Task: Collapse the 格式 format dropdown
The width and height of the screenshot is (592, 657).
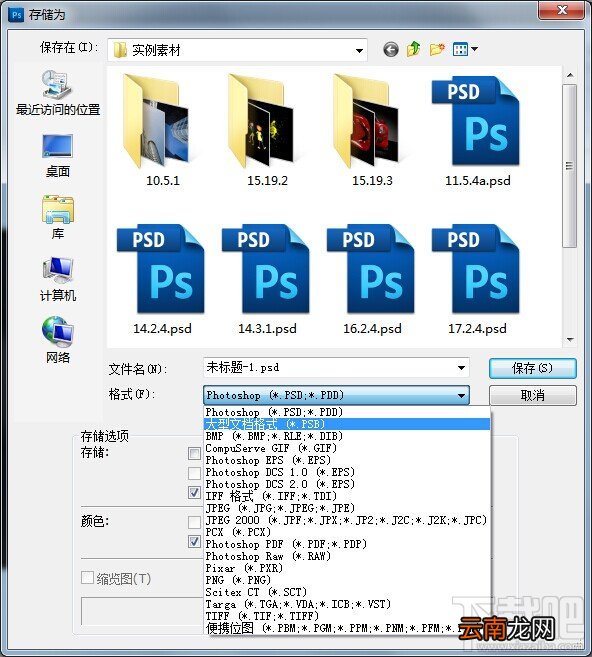Action: (x=461, y=395)
